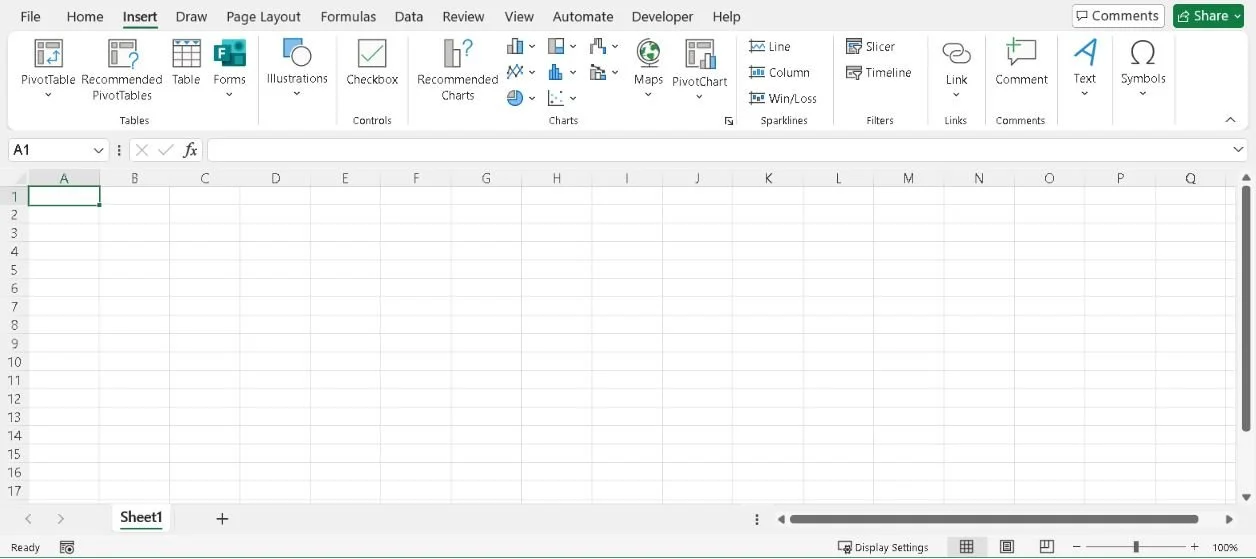Viewport: 1256px width, 559px height.
Task: Collapse the ribbon
Action: tap(1231, 120)
